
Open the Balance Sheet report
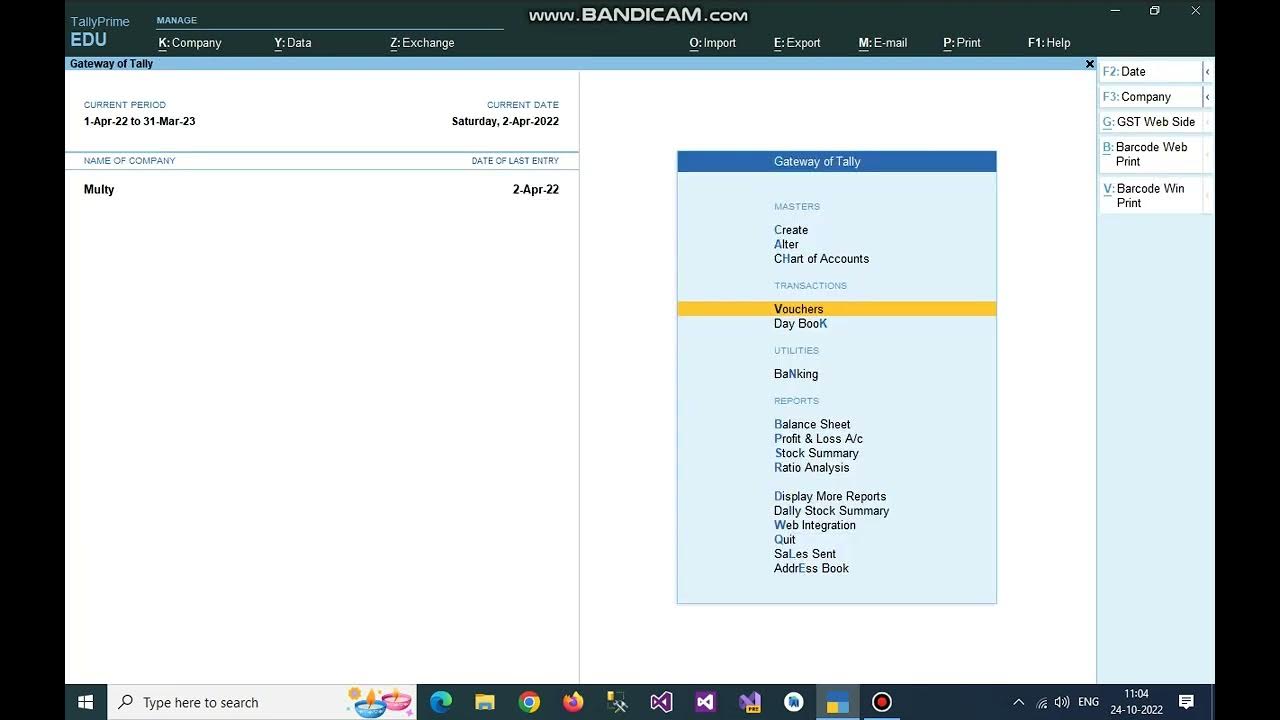click(812, 424)
